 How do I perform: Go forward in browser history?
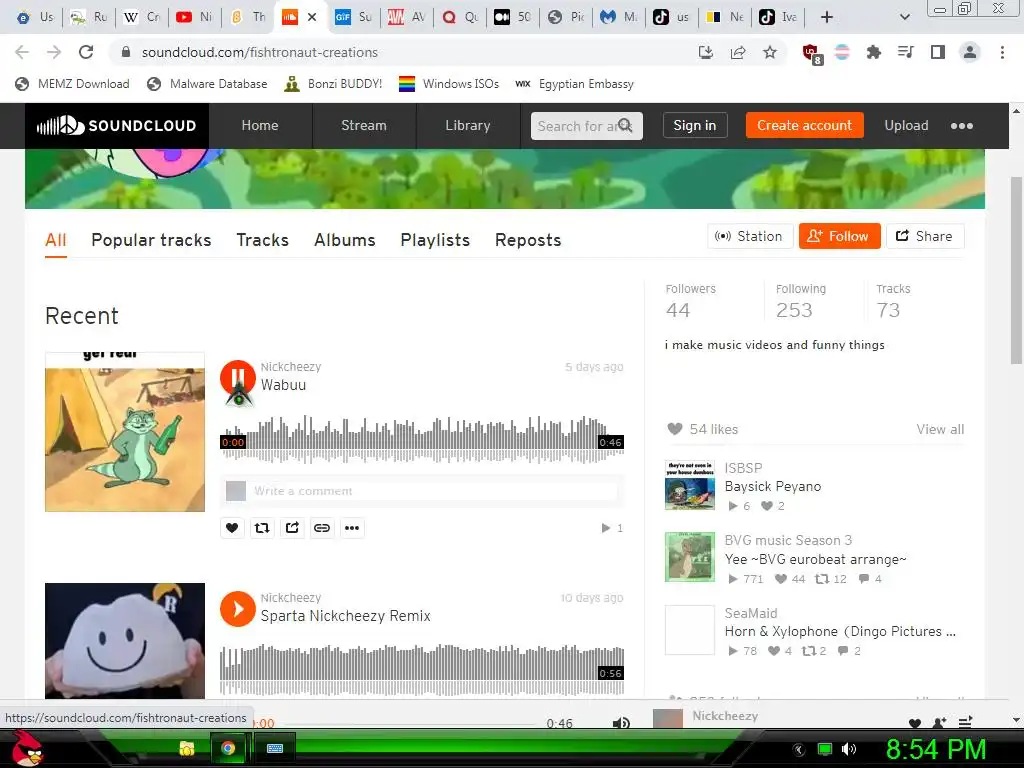(x=54, y=52)
